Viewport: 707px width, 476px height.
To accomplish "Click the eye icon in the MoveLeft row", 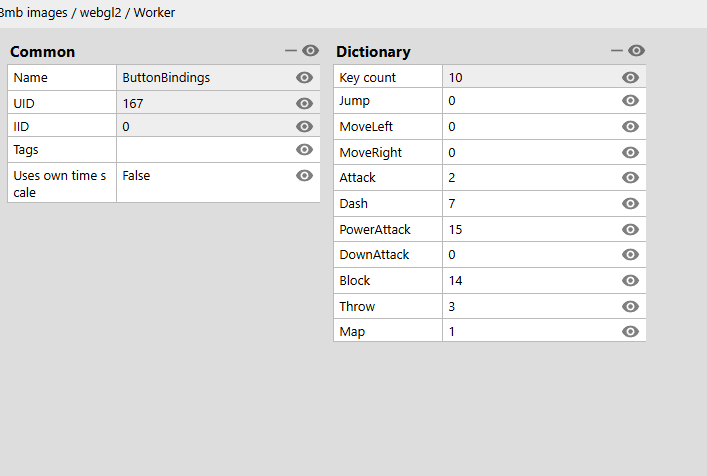I will (x=630, y=126).
